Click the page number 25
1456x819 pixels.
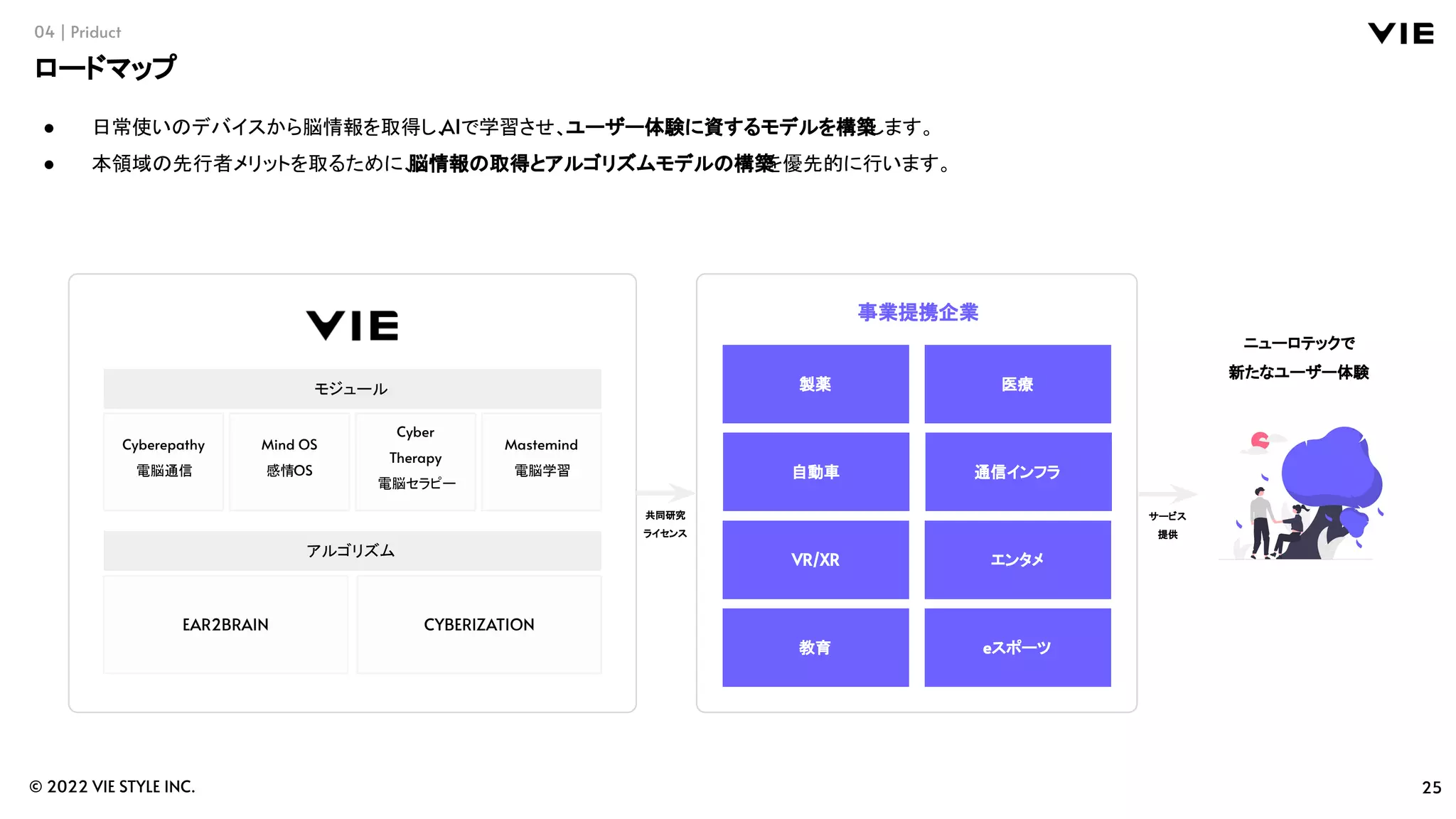(x=1431, y=787)
